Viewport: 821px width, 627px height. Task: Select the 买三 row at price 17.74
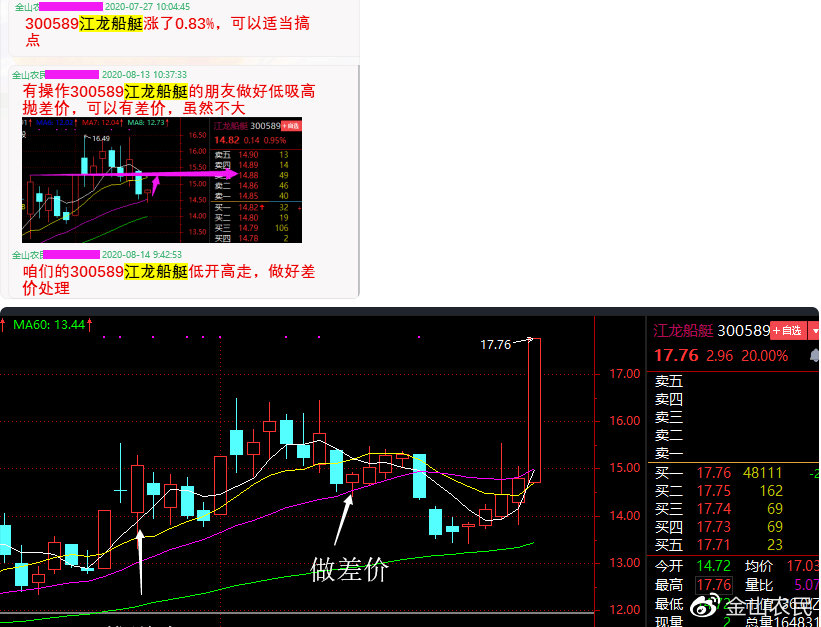pos(734,509)
